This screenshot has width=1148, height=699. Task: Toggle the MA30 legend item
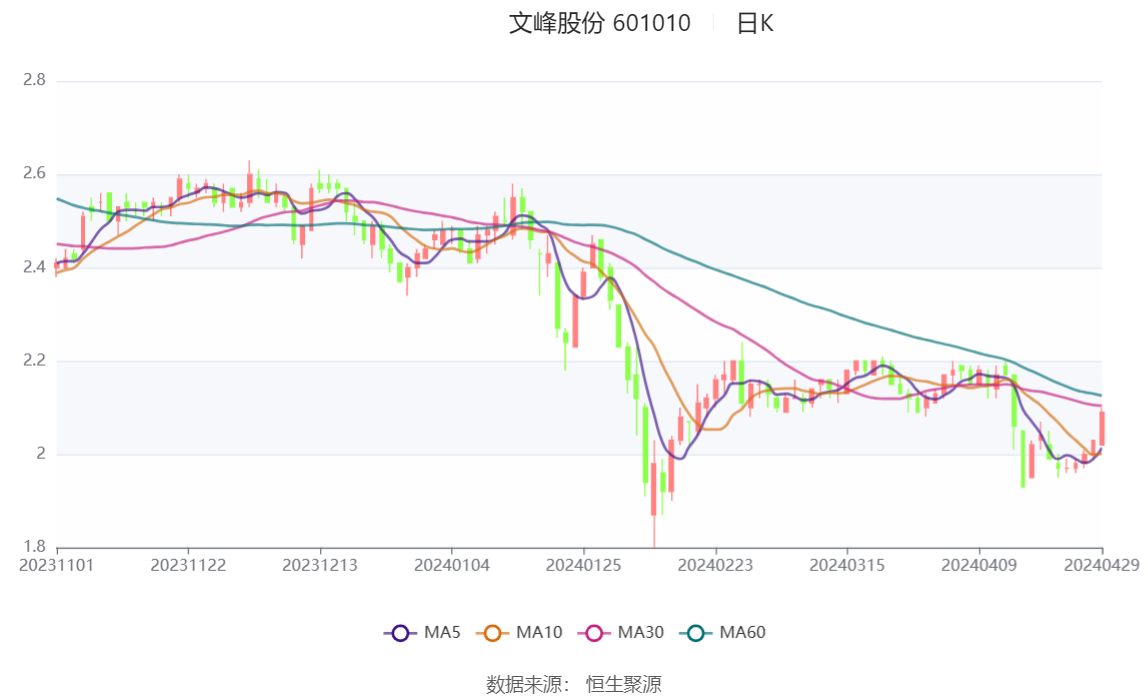[621, 632]
